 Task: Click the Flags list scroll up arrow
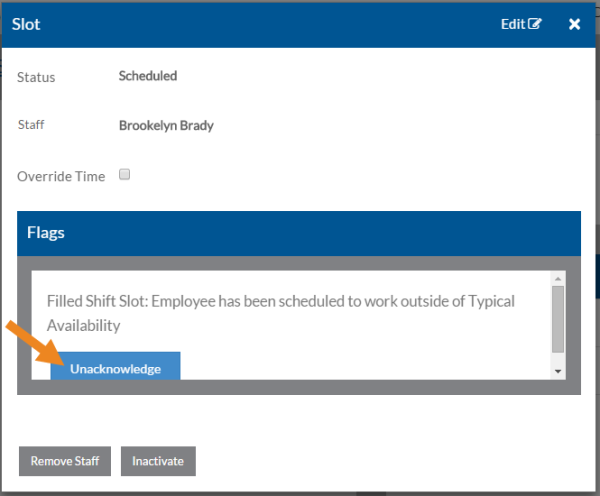coord(558,278)
